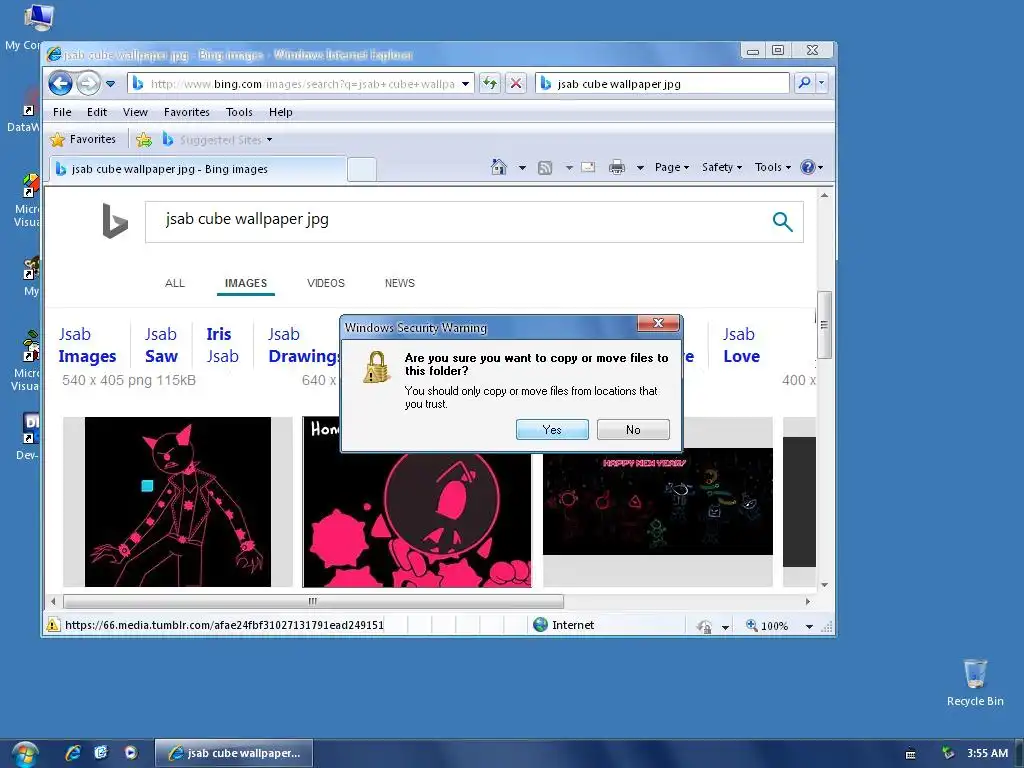Open a new blank tab
The image size is (1024, 768).
362,169
